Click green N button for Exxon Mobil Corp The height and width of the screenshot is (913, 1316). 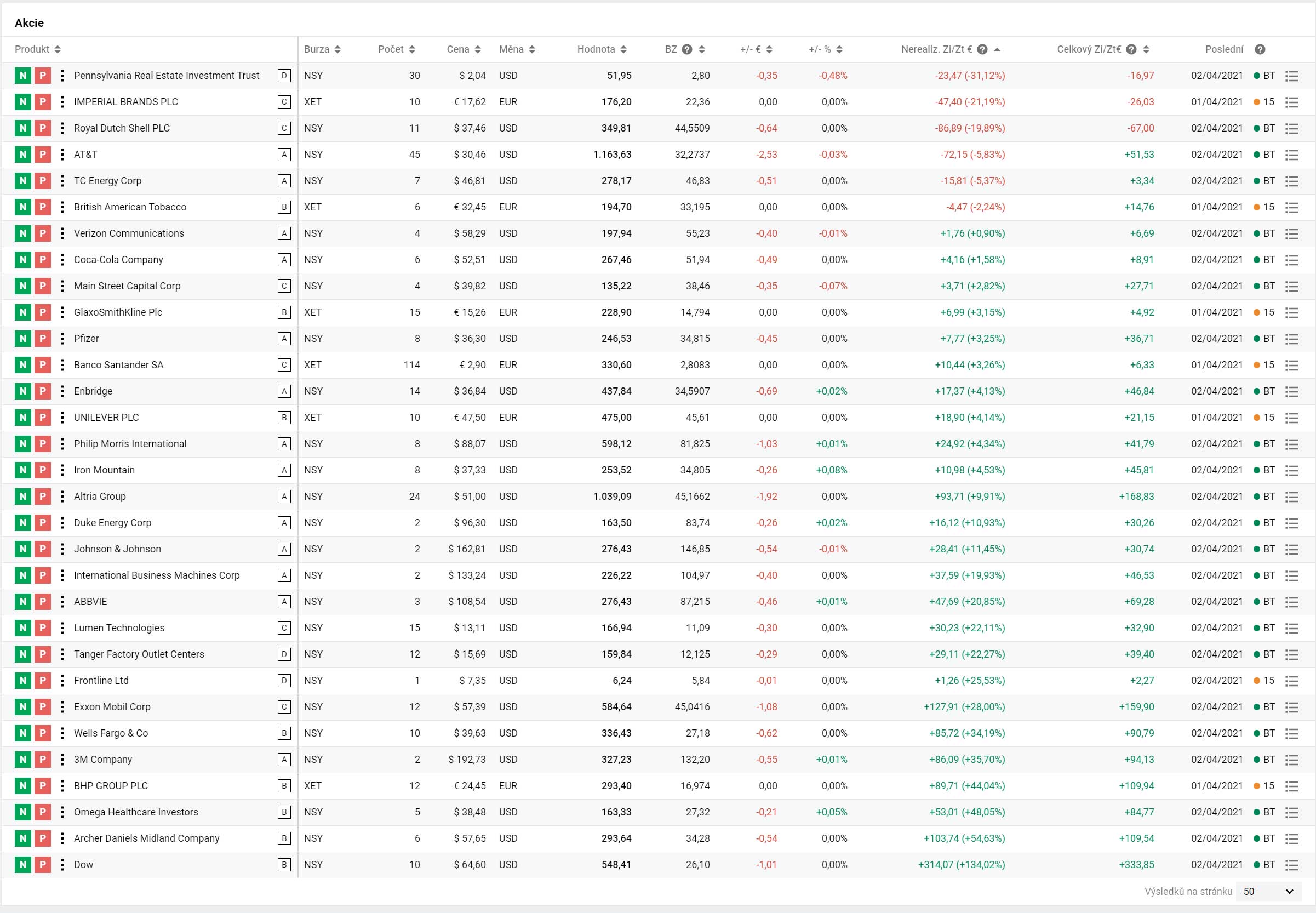pos(23,707)
